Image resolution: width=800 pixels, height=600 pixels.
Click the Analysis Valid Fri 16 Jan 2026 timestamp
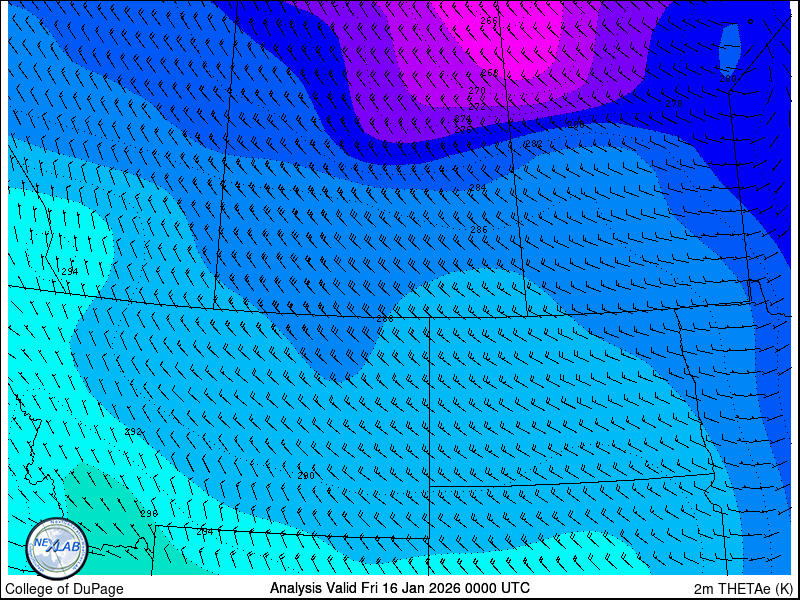coord(399,588)
